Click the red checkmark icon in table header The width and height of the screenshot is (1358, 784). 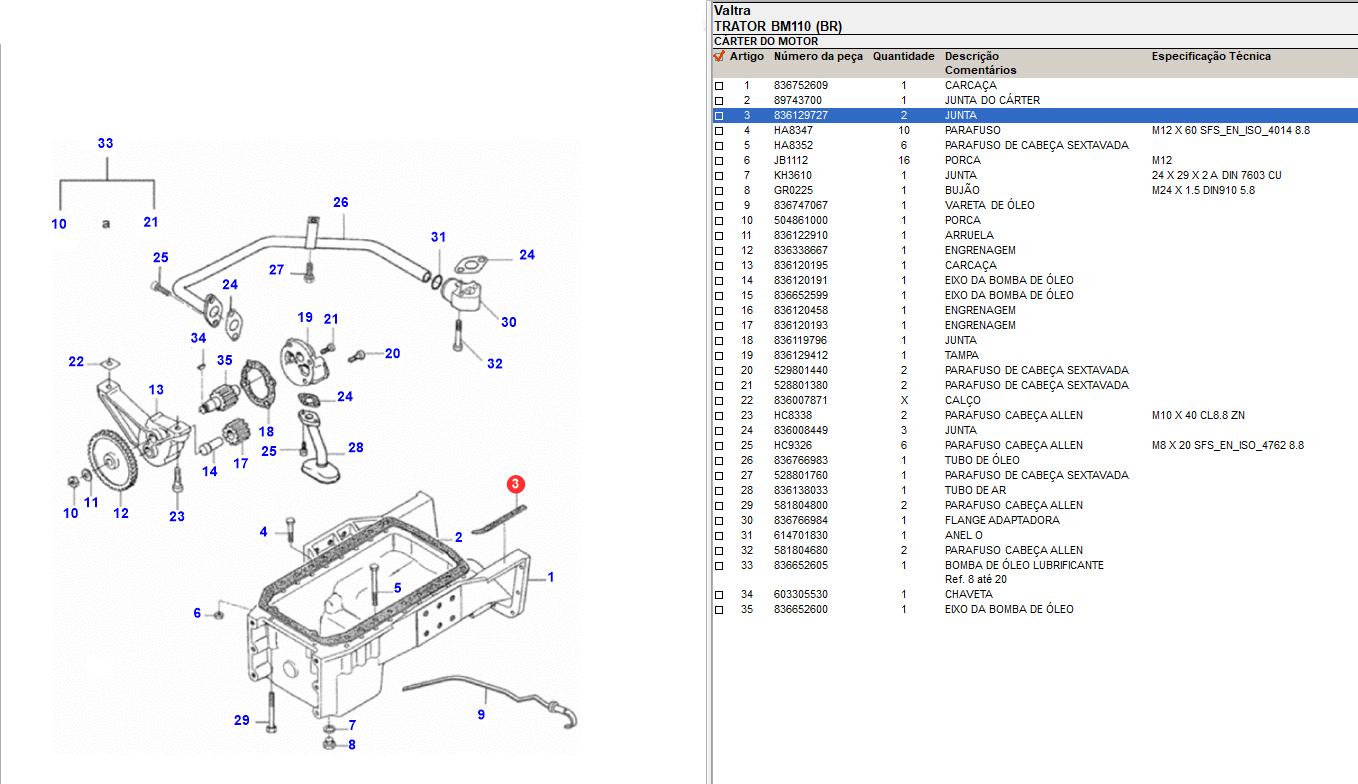(x=718, y=57)
